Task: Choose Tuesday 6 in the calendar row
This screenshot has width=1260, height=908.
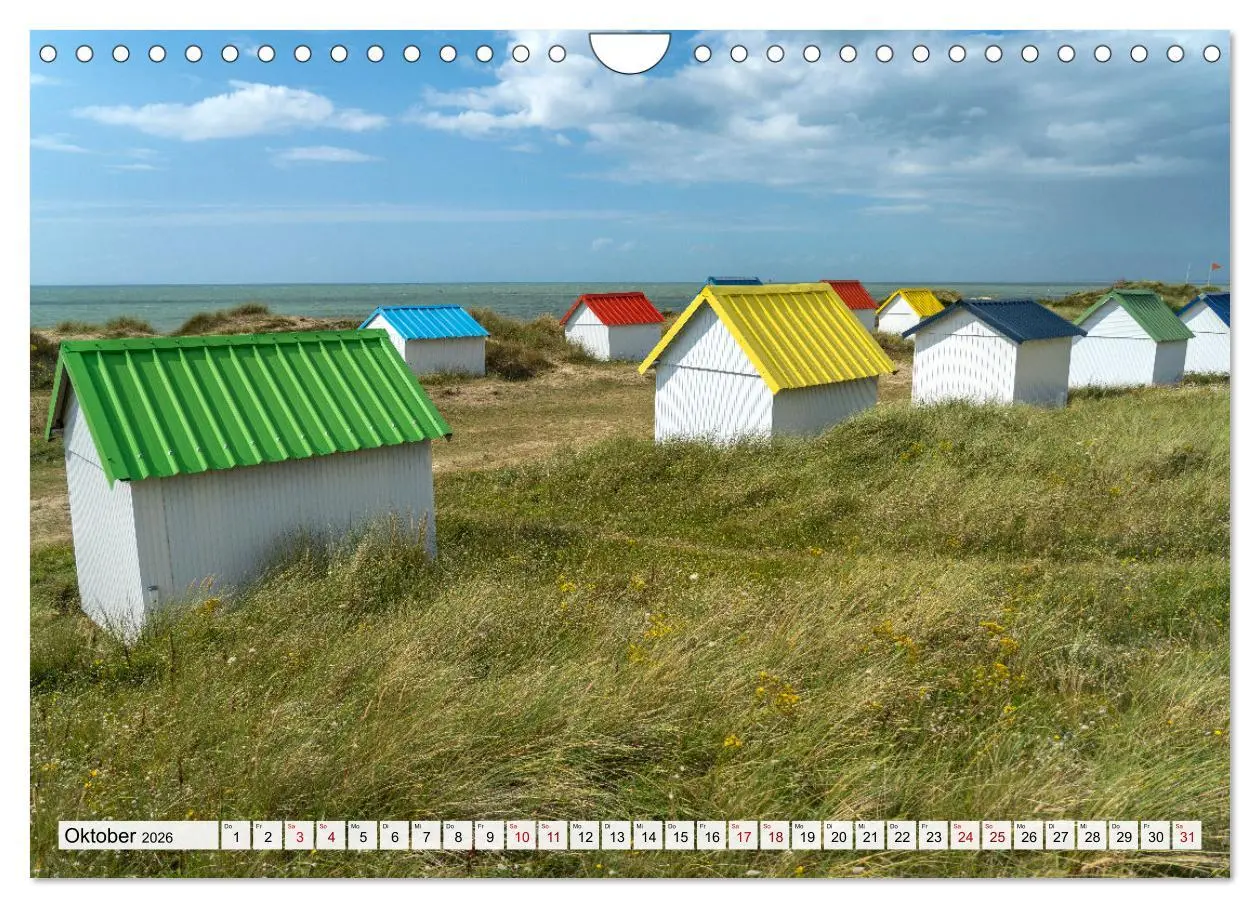Action: (x=394, y=836)
